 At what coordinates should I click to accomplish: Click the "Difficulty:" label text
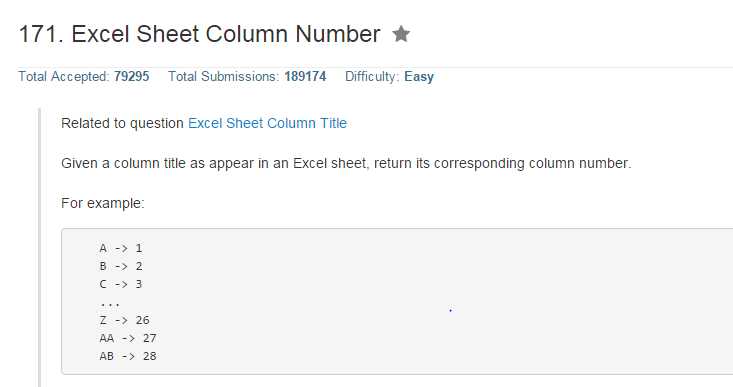pyautogui.click(x=373, y=77)
